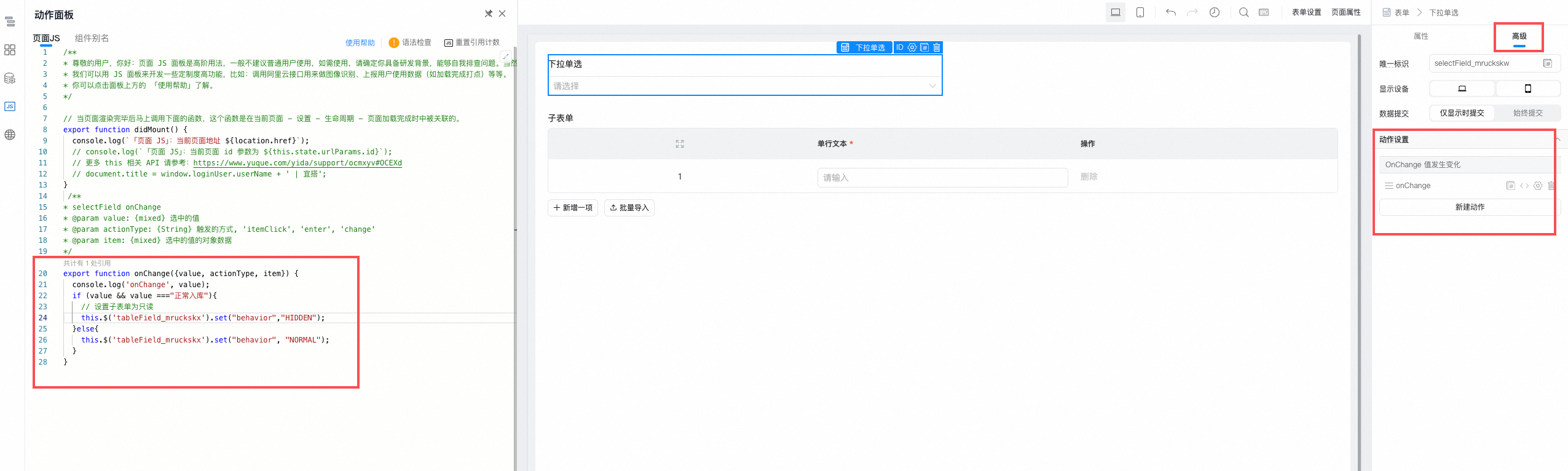Open the globe language icon in sidebar
1568x471 pixels.
coord(10,135)
